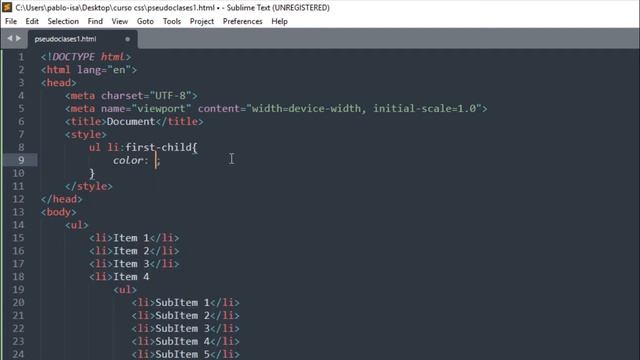Open the Help menu

pyautogui.click(x=279, y=21)
